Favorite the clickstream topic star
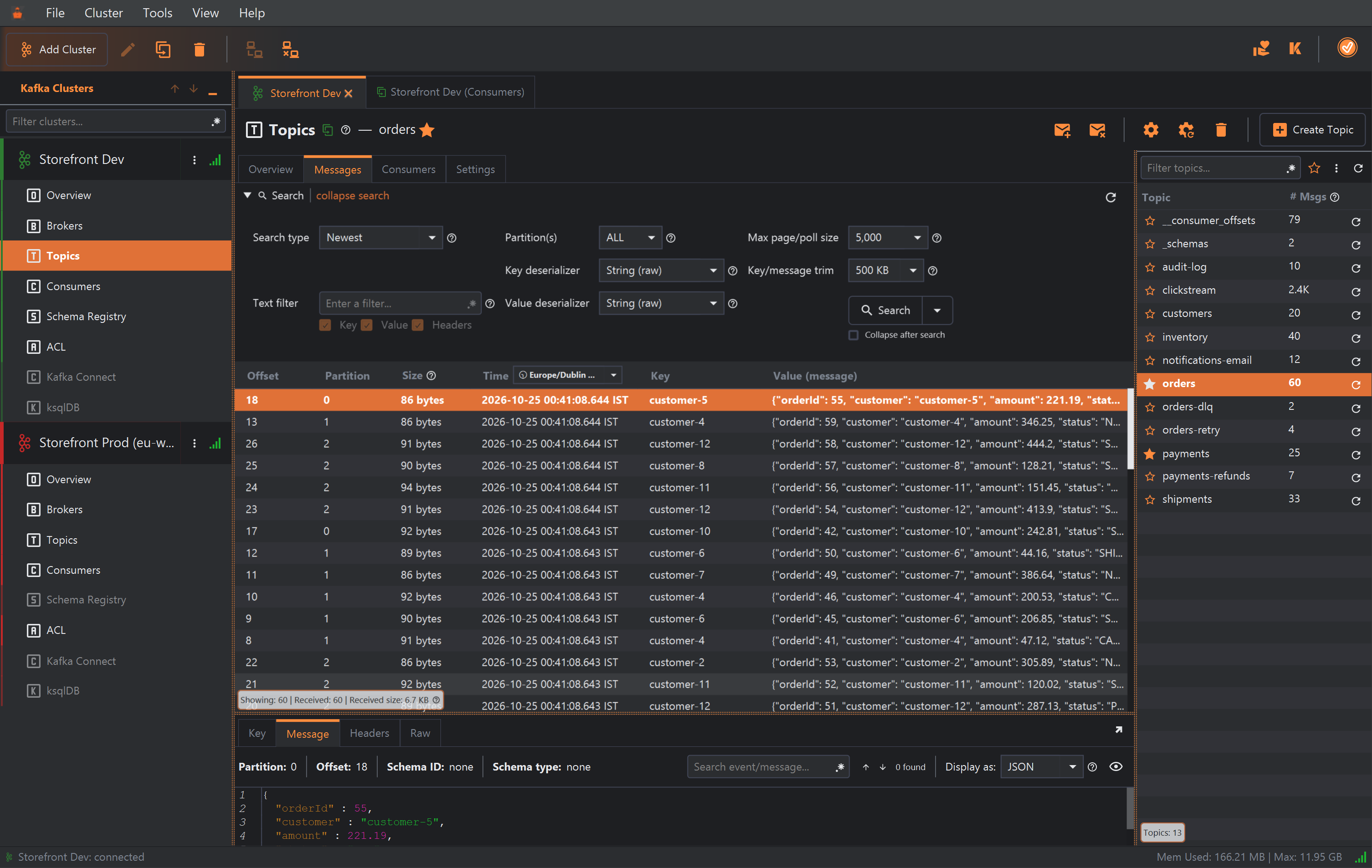This screenshot has width=1372, height=868. 1150,291
